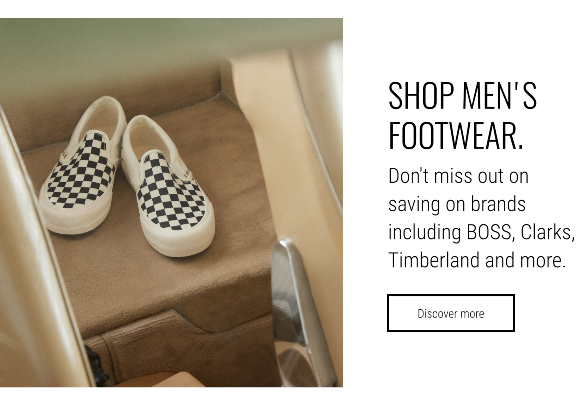Click the word BOSS in description
Image resolution: width=580 pixels, height=414 pixels.
tap(489, 232)
